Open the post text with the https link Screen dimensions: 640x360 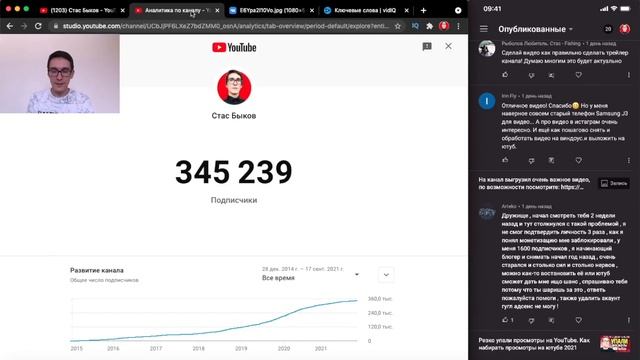click(534, 183)
